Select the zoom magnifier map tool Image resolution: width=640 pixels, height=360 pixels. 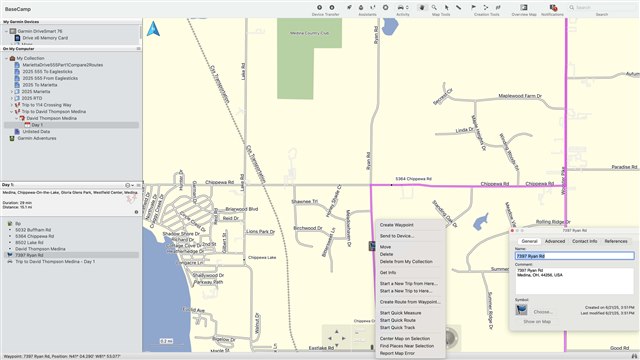pyautogui.click(x=434, y=7)
